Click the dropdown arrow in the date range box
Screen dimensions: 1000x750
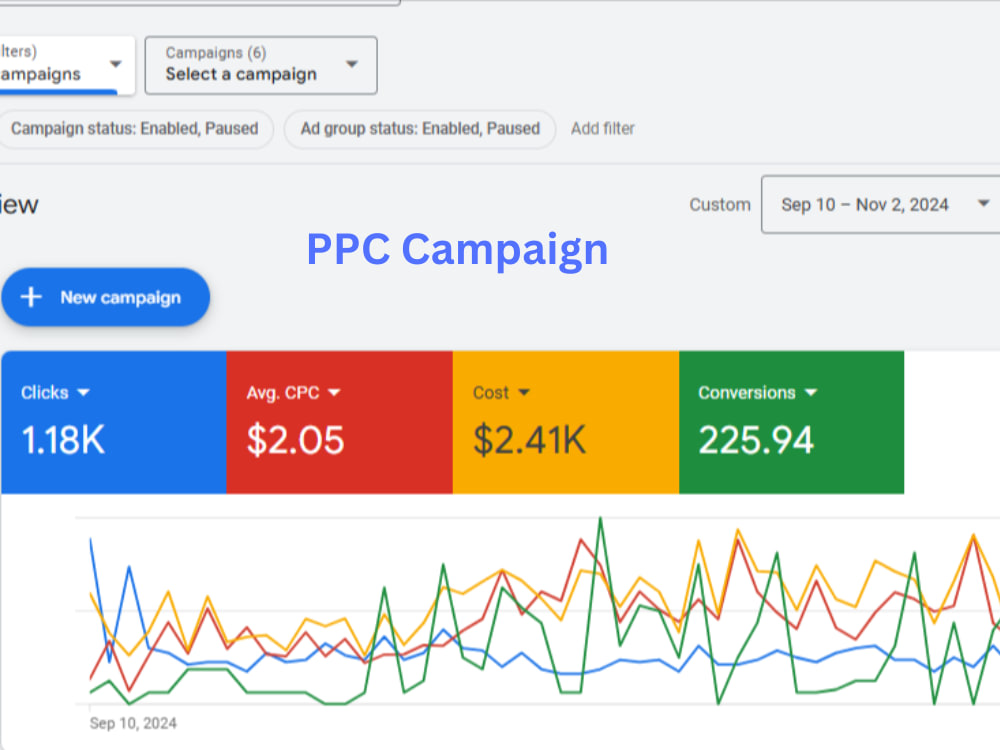pyautogui.click(x=983, y=203)
